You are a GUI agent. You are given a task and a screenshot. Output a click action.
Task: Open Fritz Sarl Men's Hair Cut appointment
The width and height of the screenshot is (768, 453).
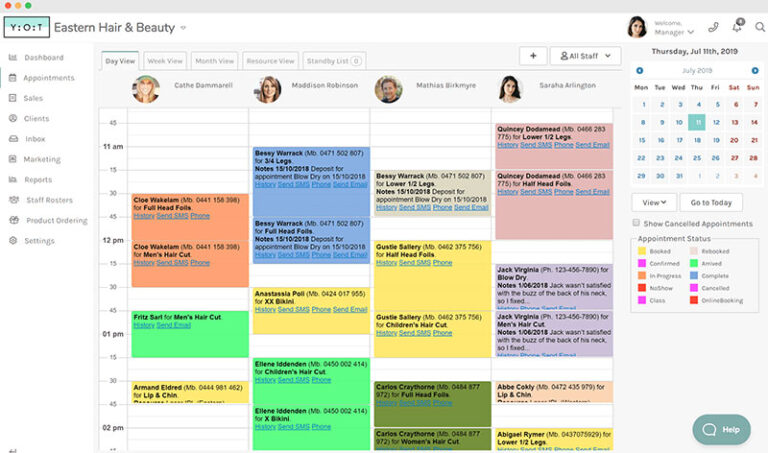coord(190,334)
